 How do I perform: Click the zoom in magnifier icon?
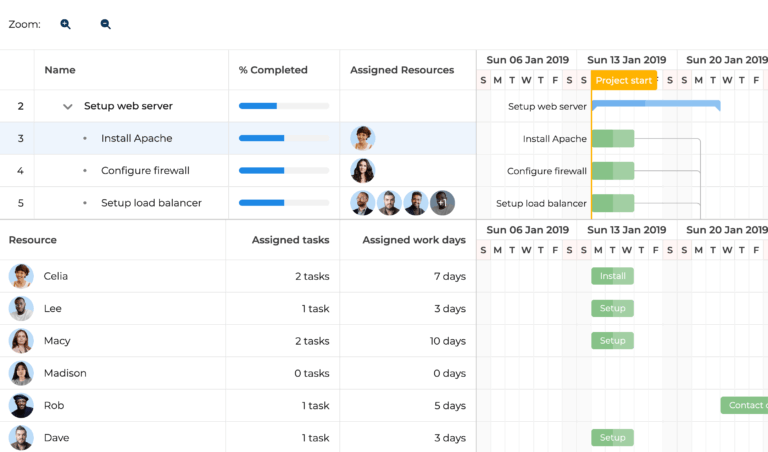(65, 24)
